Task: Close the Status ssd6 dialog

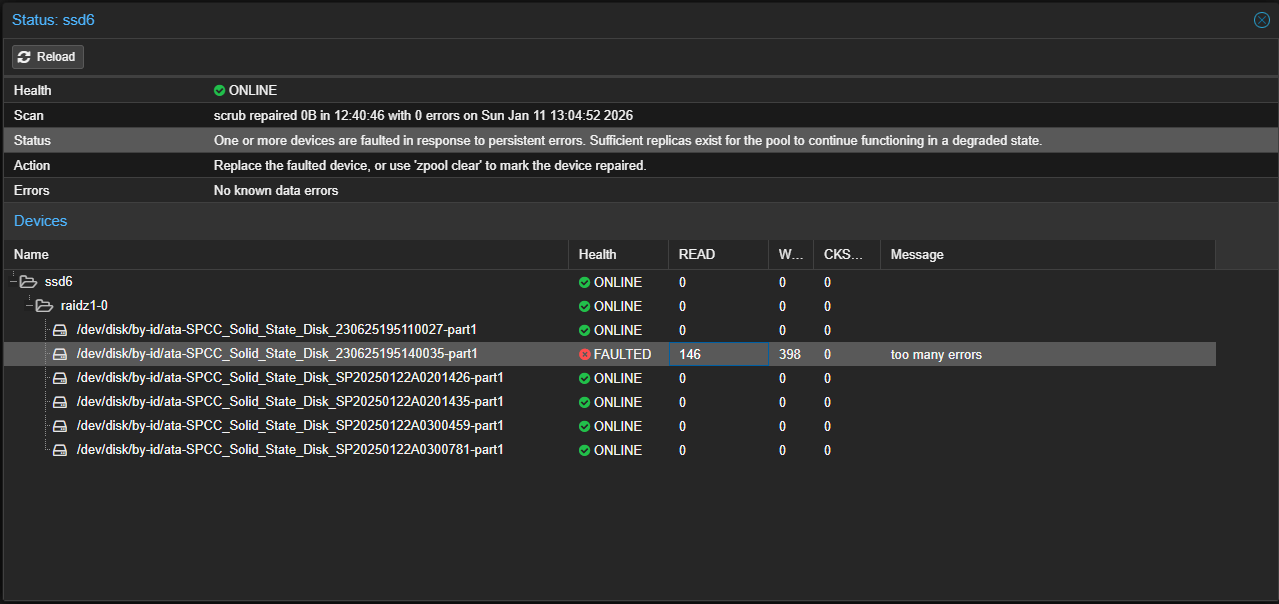Action: [1261, 20]
